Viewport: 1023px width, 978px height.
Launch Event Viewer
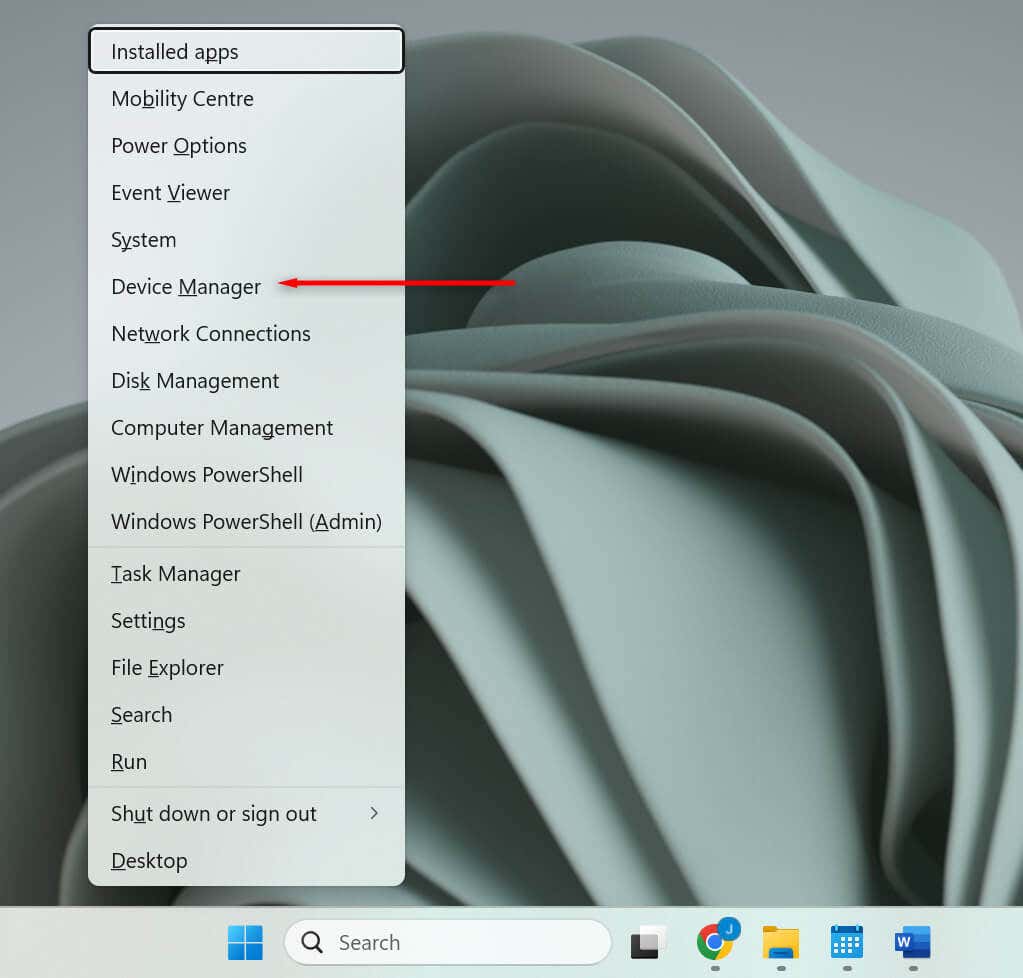pyautogui.click(x=170, y=193)
